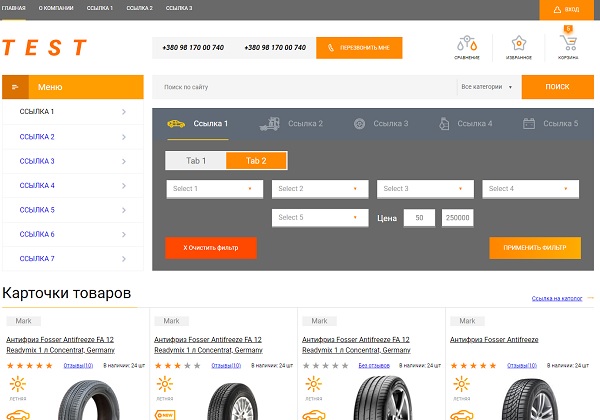Screen dimensions: 600x420
Task: Click the car type icon on the third product card
Action: pos(314,415)
